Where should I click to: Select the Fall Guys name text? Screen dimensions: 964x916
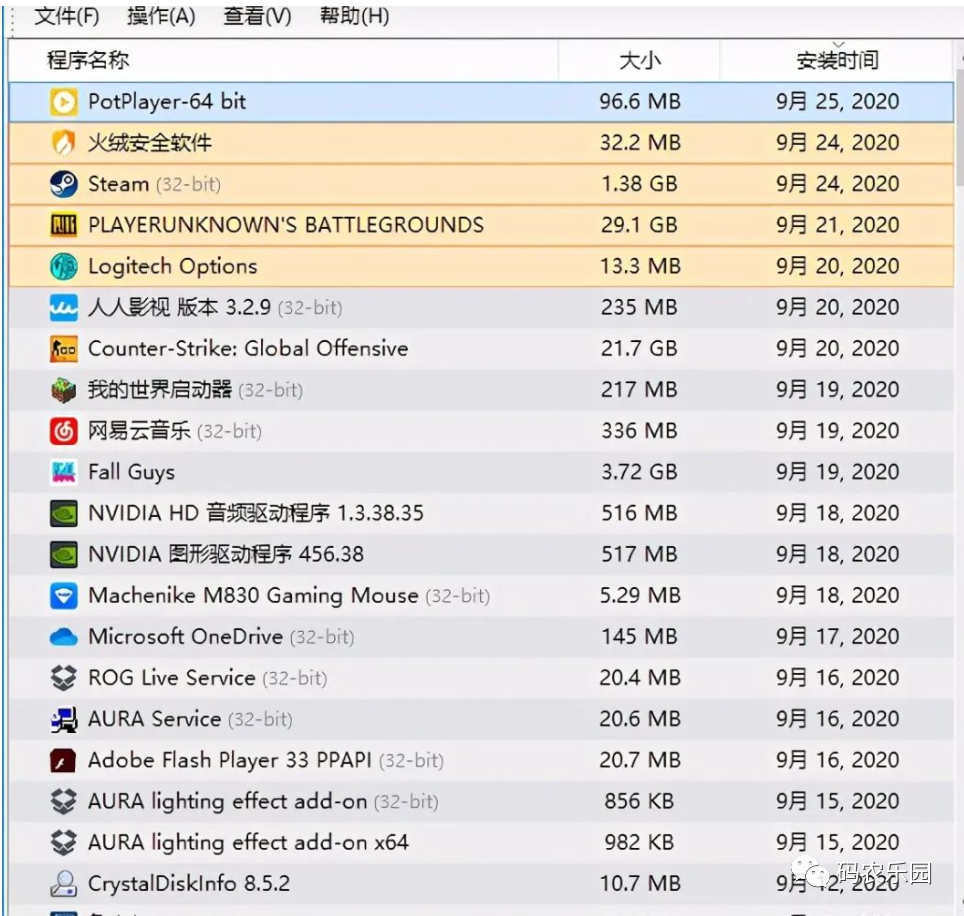click(132, 473)
